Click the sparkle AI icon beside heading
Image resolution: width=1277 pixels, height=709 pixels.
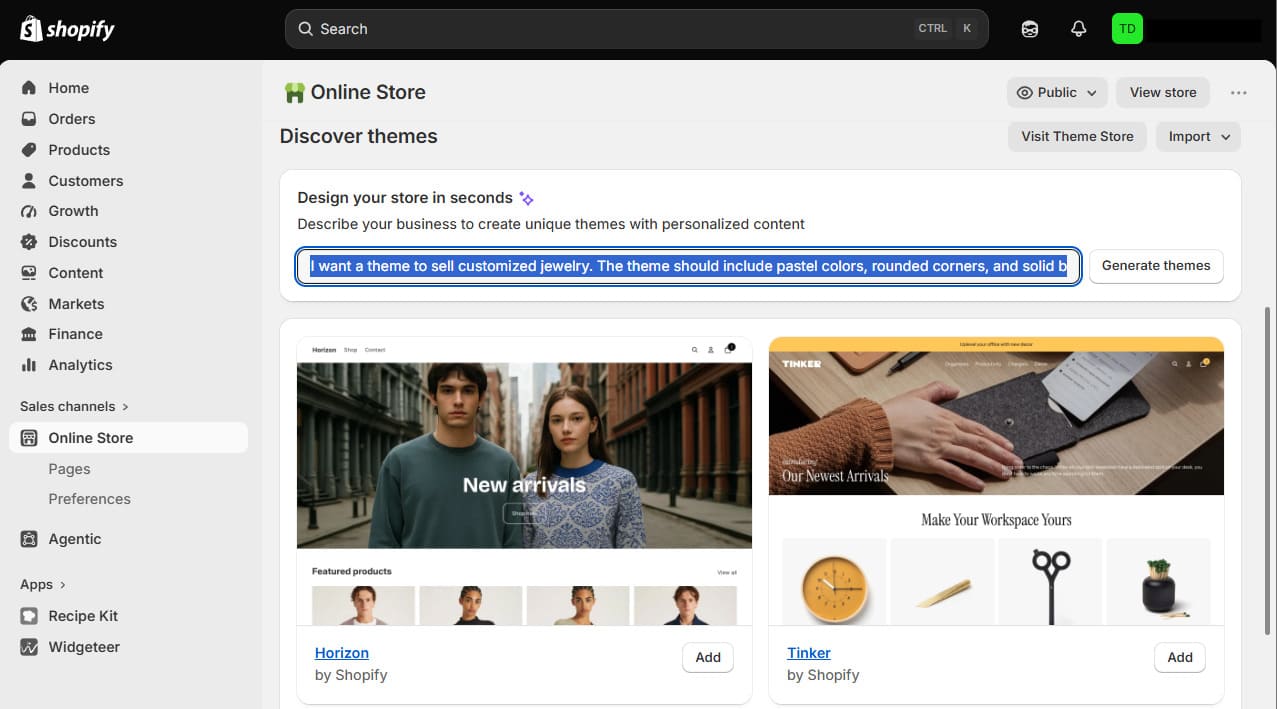click(x=526, y=198)
